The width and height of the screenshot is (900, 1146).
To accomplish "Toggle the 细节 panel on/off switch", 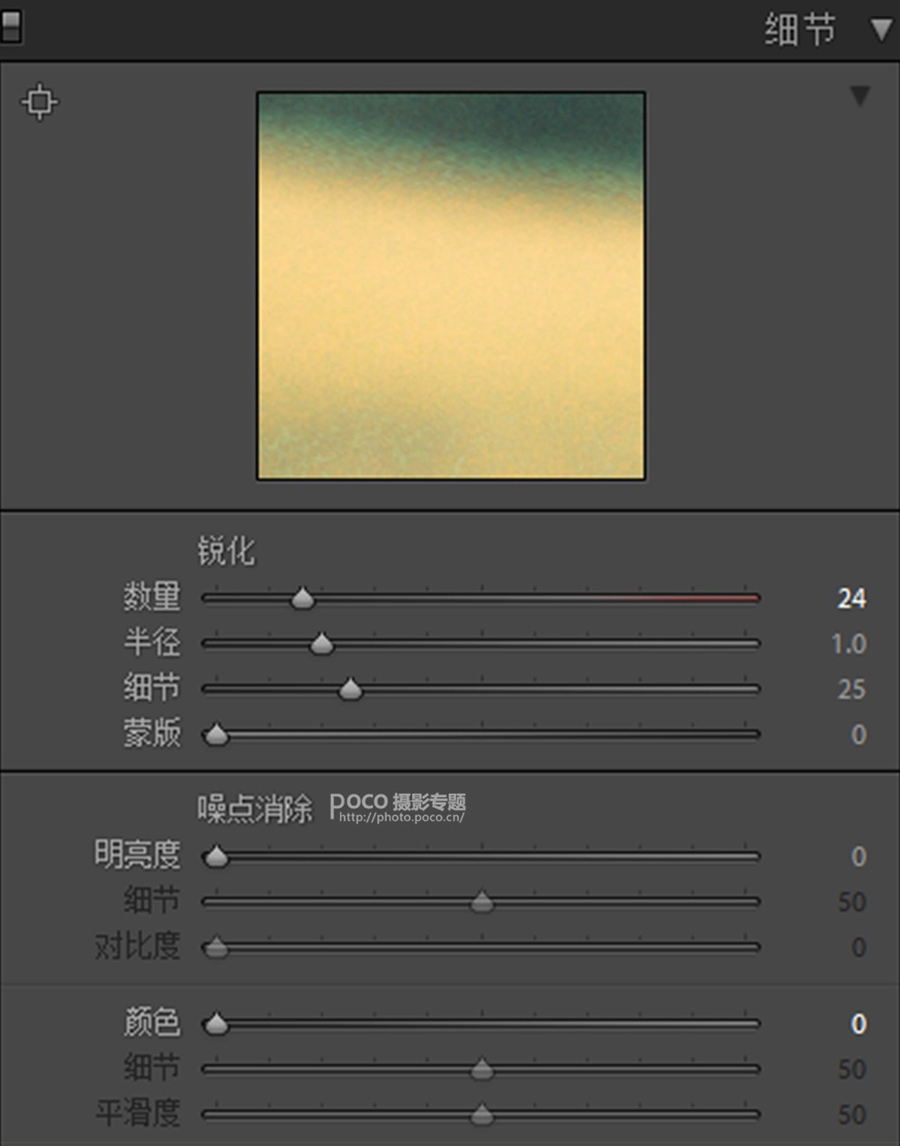I will click(x=11, y=27).
